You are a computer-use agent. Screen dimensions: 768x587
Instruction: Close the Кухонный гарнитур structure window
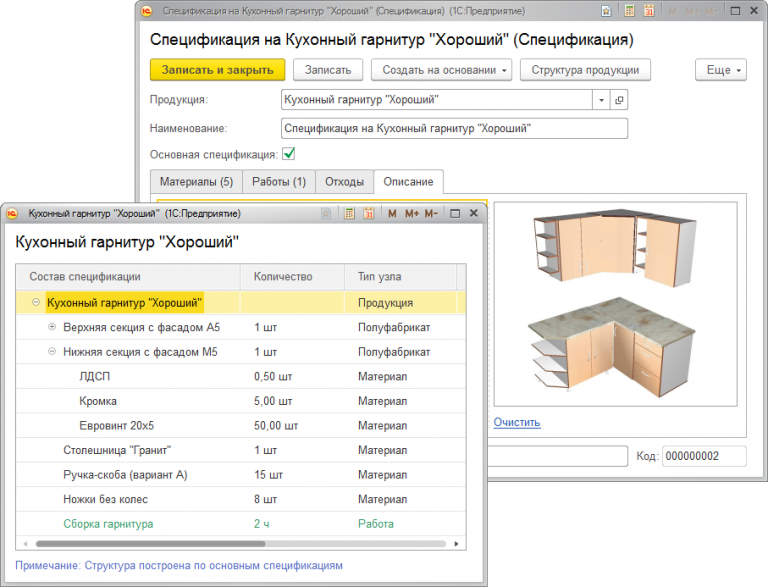474,213
